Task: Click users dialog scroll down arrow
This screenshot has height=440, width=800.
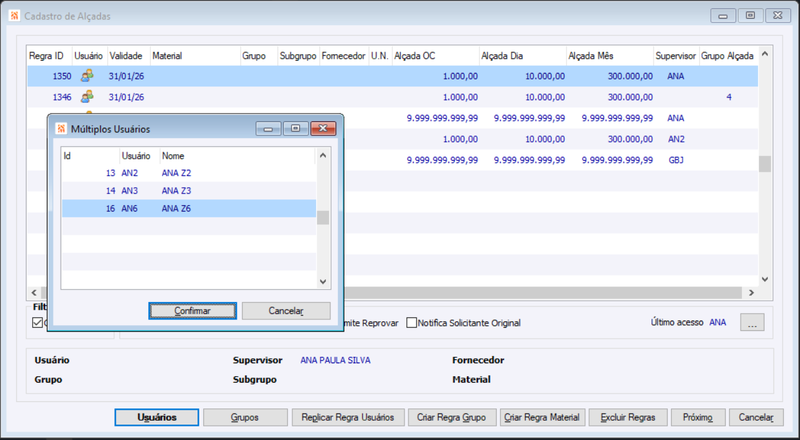Action: 322,281
